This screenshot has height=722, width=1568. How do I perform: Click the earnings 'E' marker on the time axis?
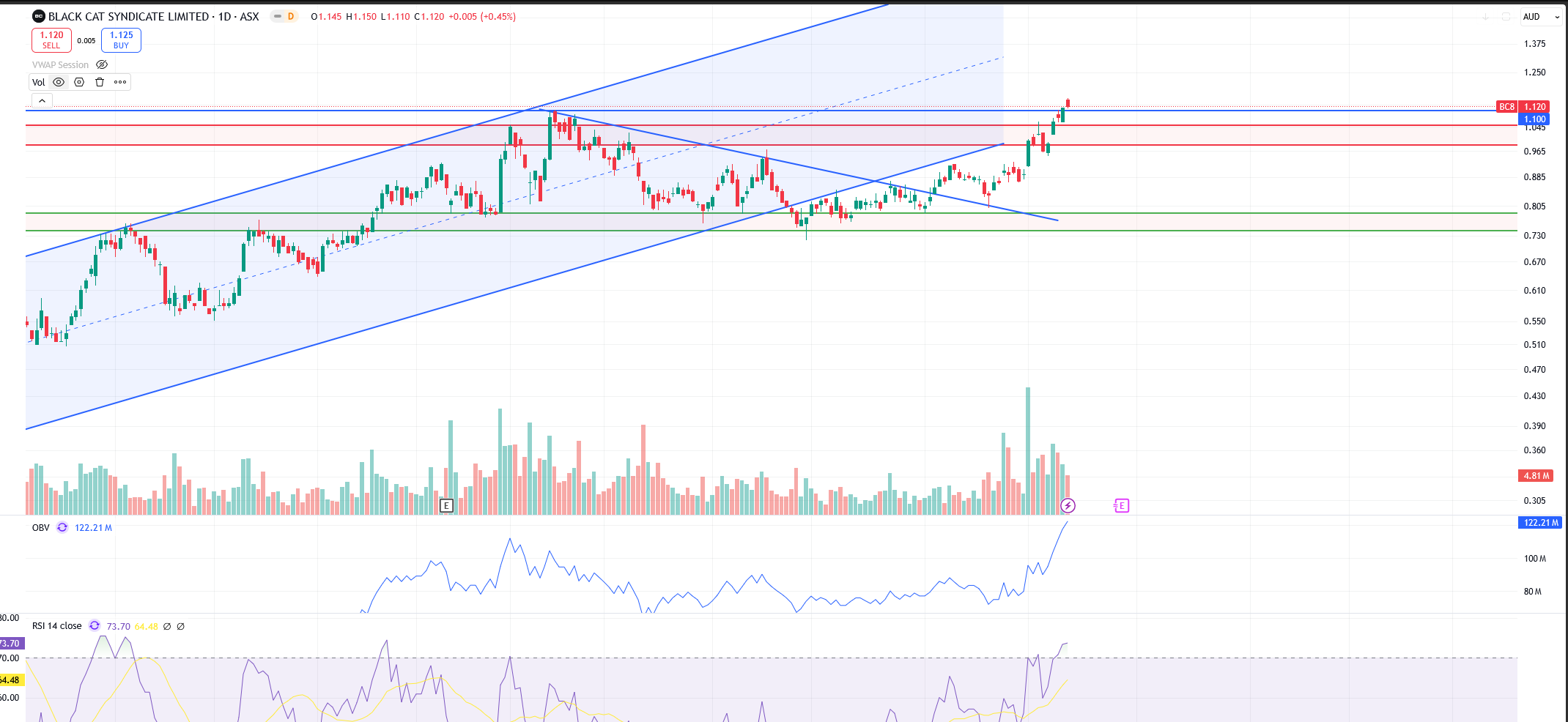(x=446, y=505)
